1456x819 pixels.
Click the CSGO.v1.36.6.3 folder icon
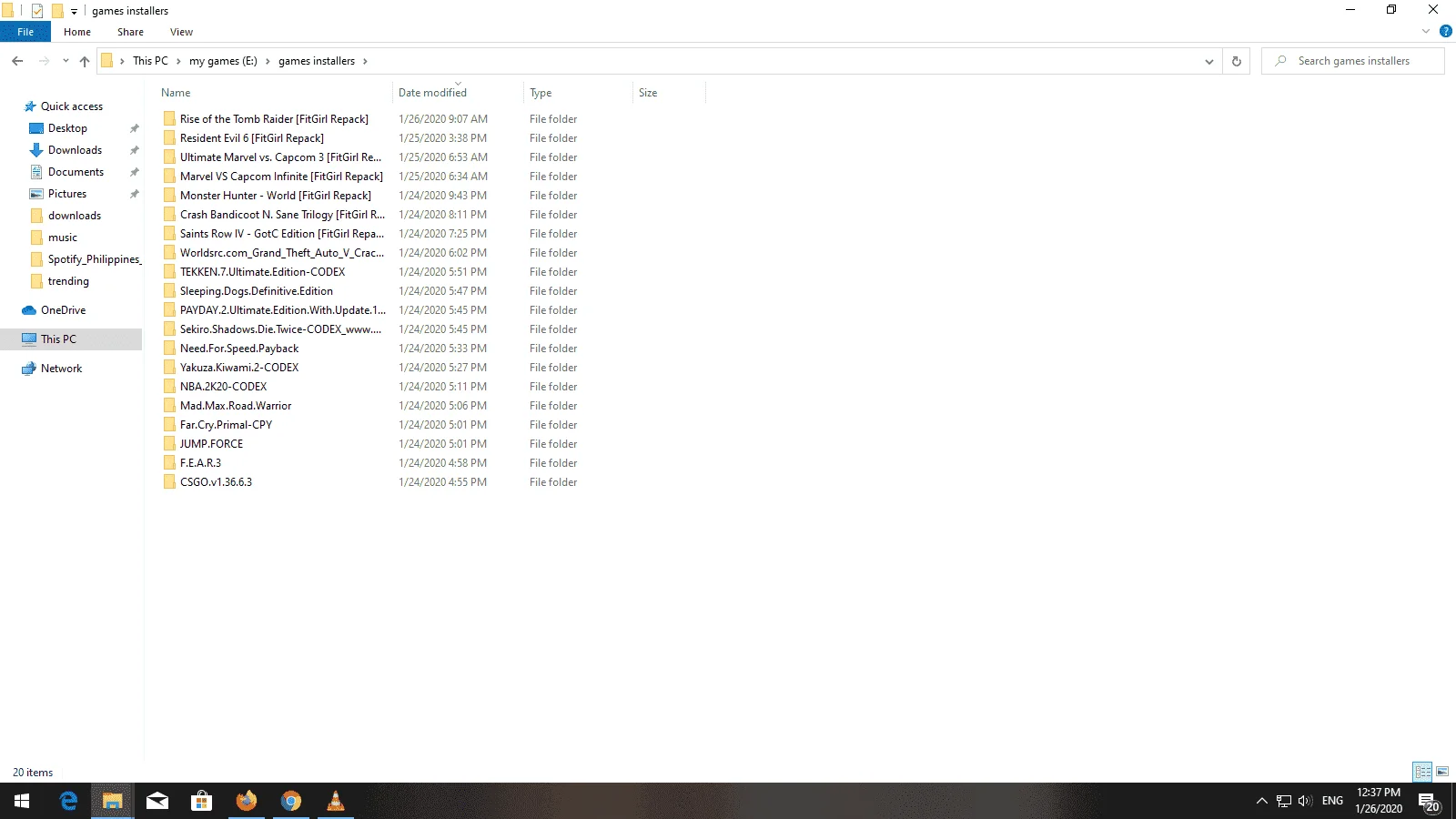coord(169,482)
